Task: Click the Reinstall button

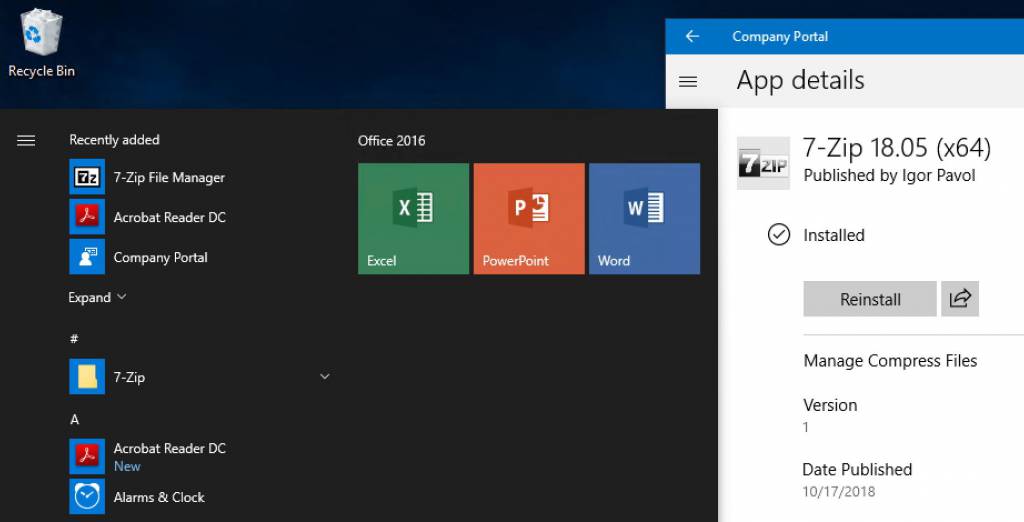Action: 870,299
